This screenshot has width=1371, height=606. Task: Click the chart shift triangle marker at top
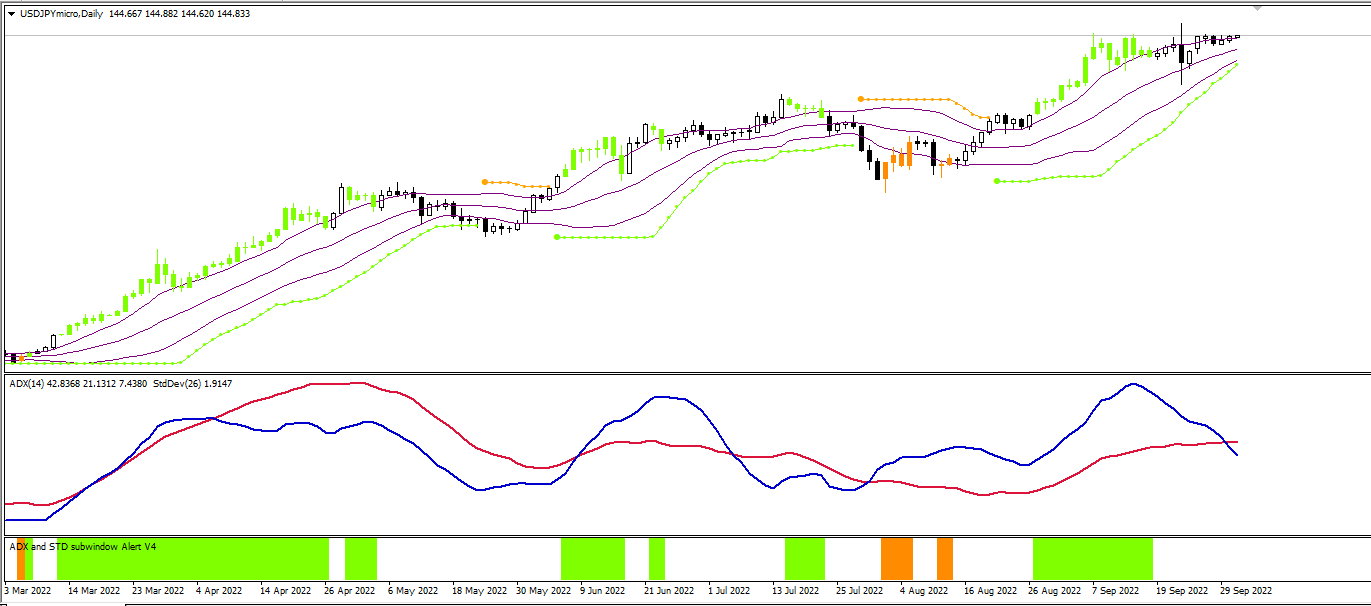click(1258, 8)
